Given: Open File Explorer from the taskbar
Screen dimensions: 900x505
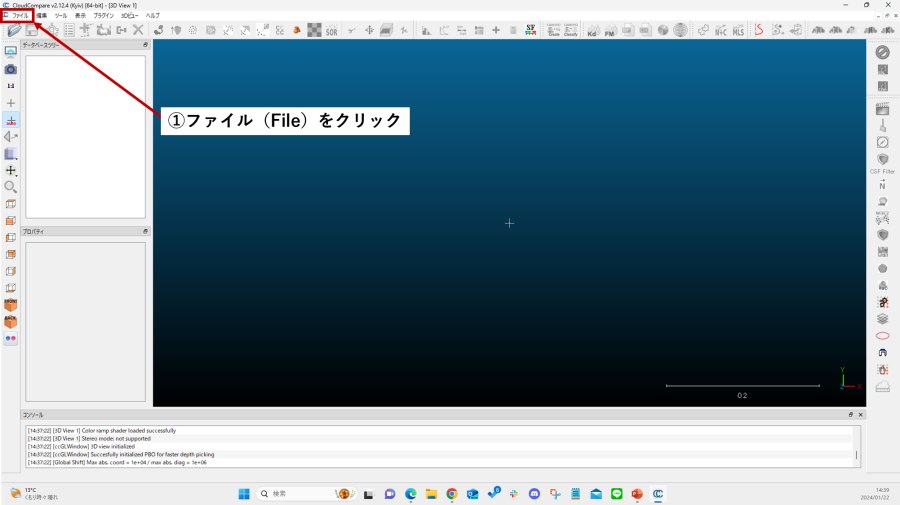Looking at the screenshot, I should [x=431, y=494].
